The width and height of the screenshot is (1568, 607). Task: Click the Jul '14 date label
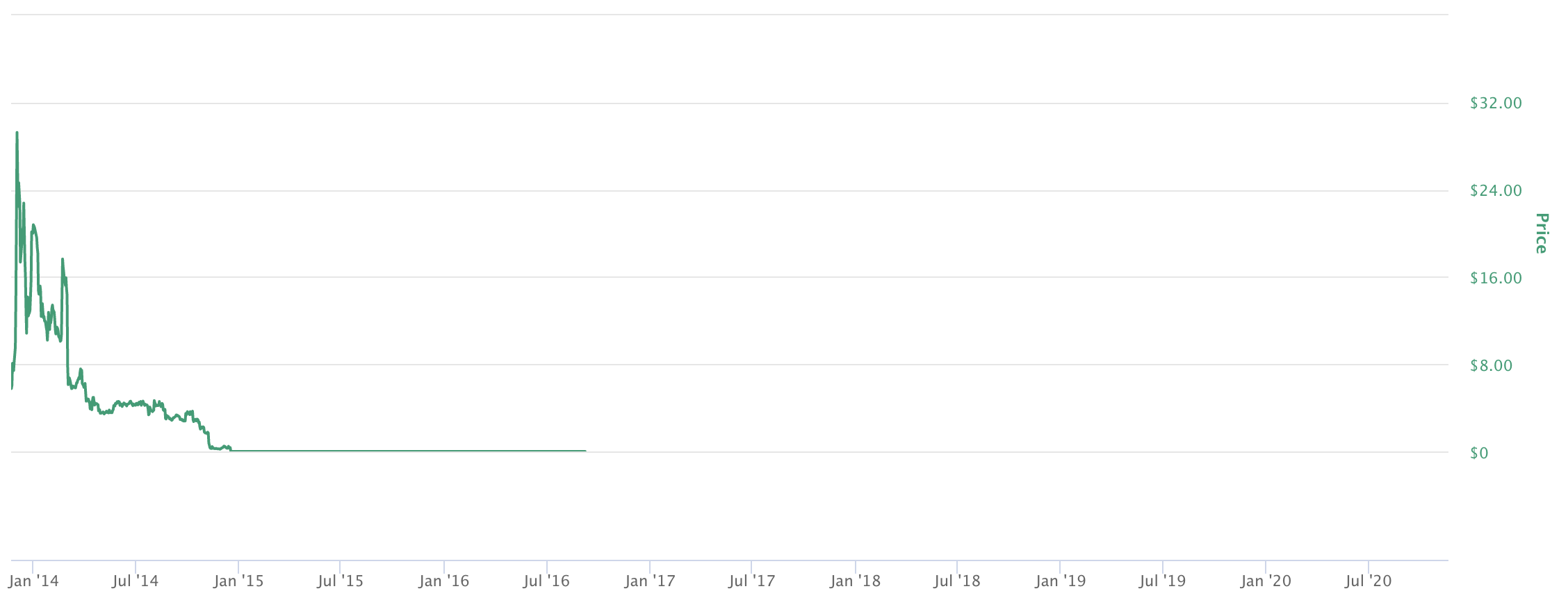click(x=136, y=581)
